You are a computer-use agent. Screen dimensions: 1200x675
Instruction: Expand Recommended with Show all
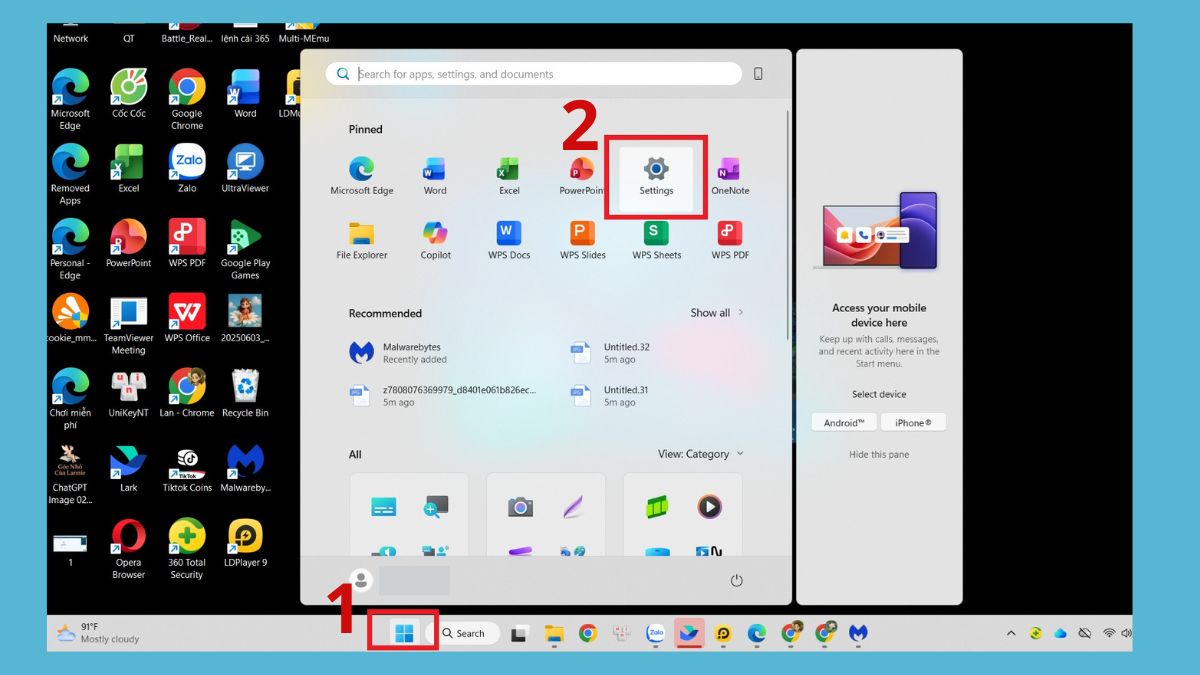coord(717,313)
